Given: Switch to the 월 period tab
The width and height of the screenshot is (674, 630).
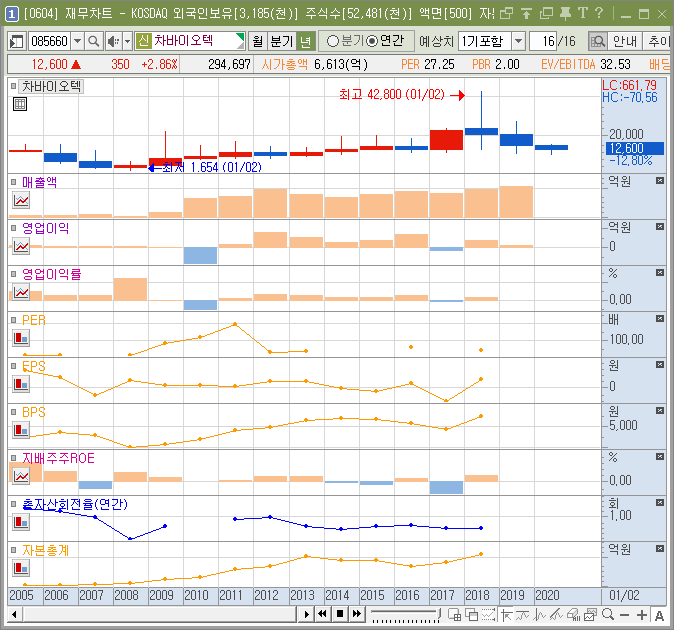Looking at the screenshot, I should click(258, 41).
